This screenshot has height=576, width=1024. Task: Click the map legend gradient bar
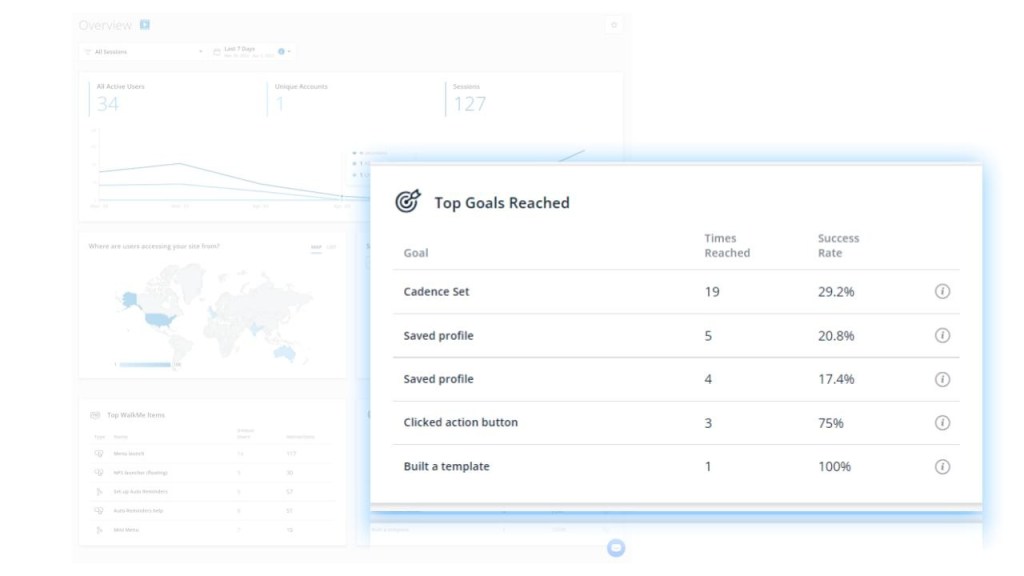[145, 365]
